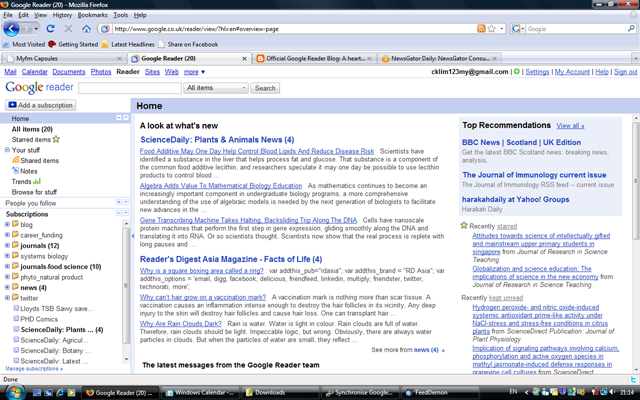Screen dimensions: 640x400
Task: Open BBC News Scotland recommendation
Action: (x=521, y=142)
